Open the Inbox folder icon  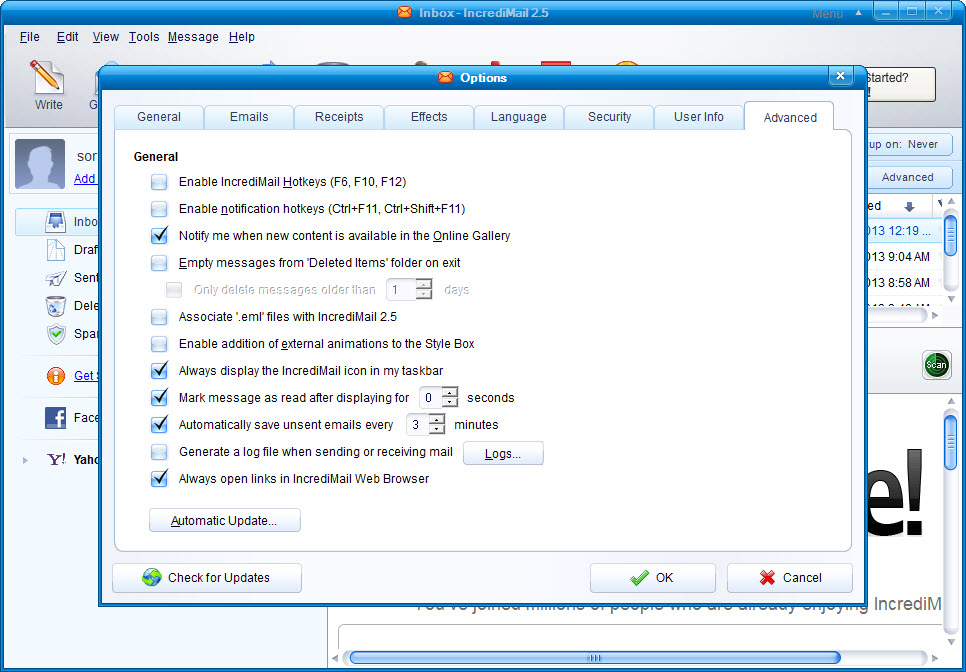pyautogui.click(x=56, y=222)
